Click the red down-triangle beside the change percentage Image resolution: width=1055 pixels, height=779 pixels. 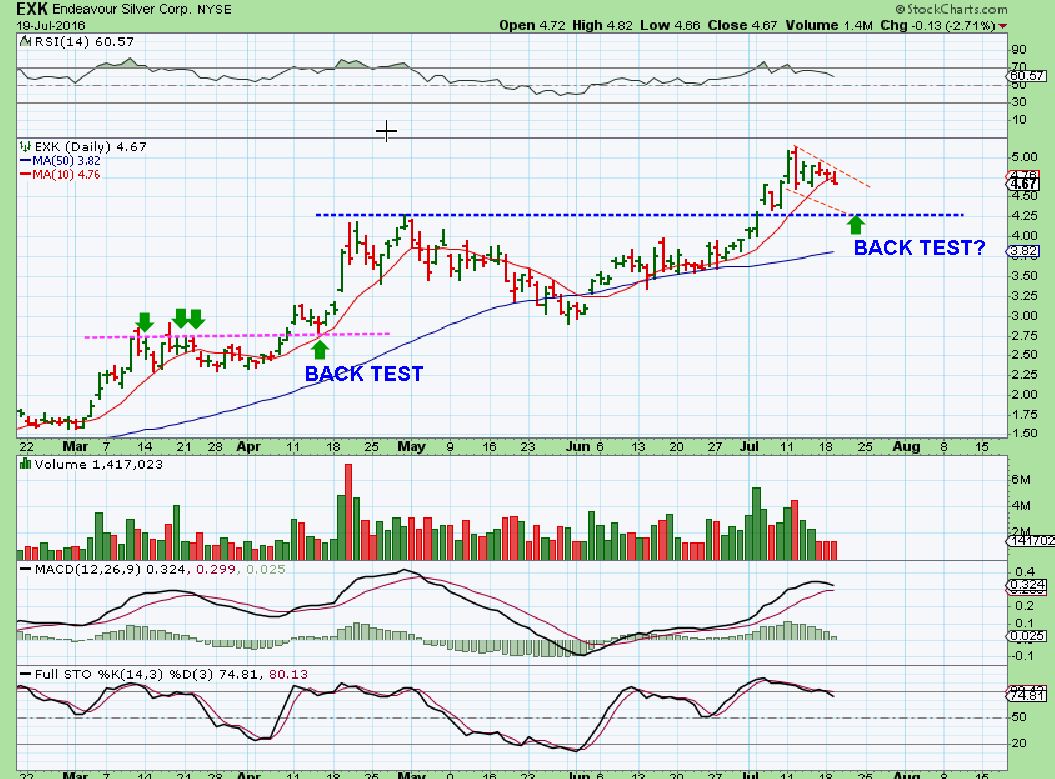tap(1003, 26)
